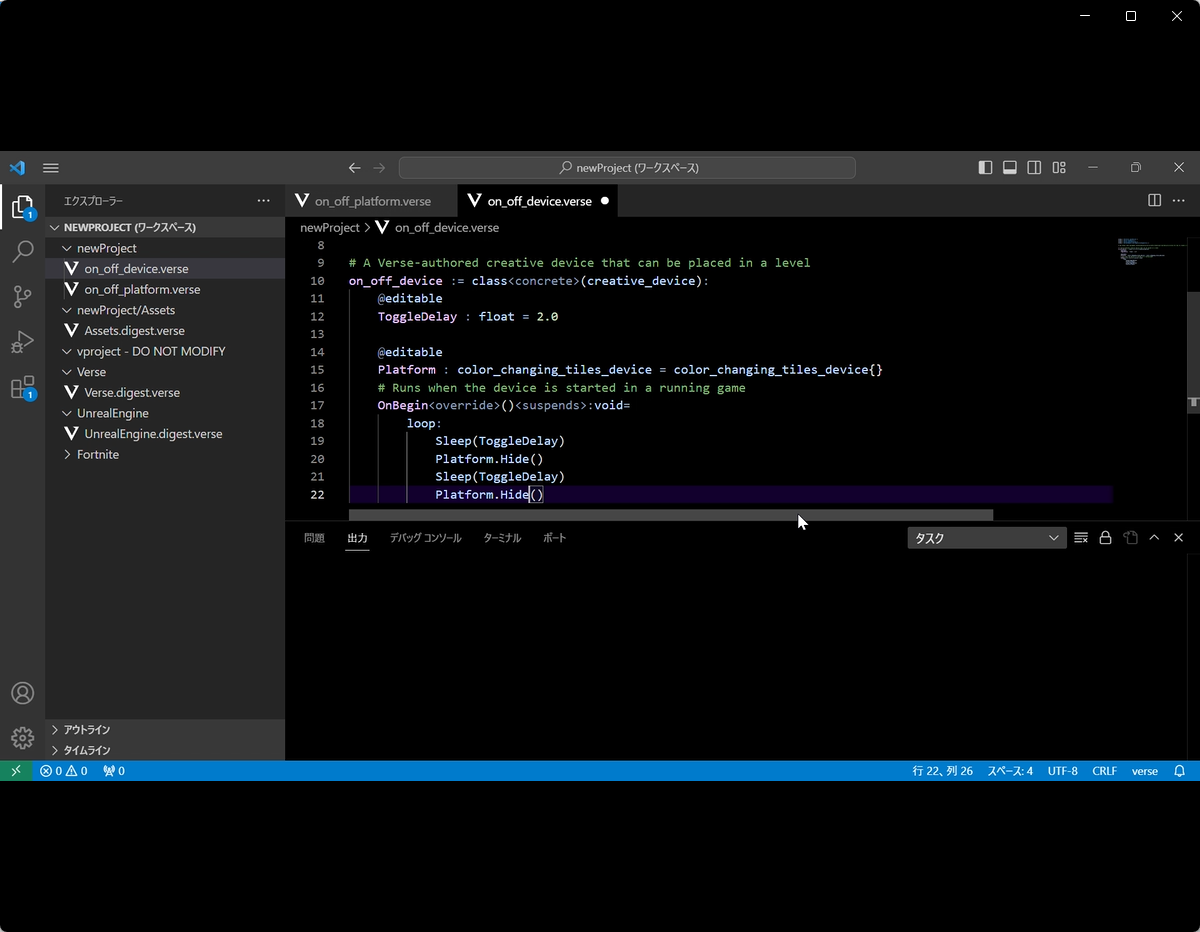
Task: Expand the アウトライン section
Action: [x=86, y=730]
